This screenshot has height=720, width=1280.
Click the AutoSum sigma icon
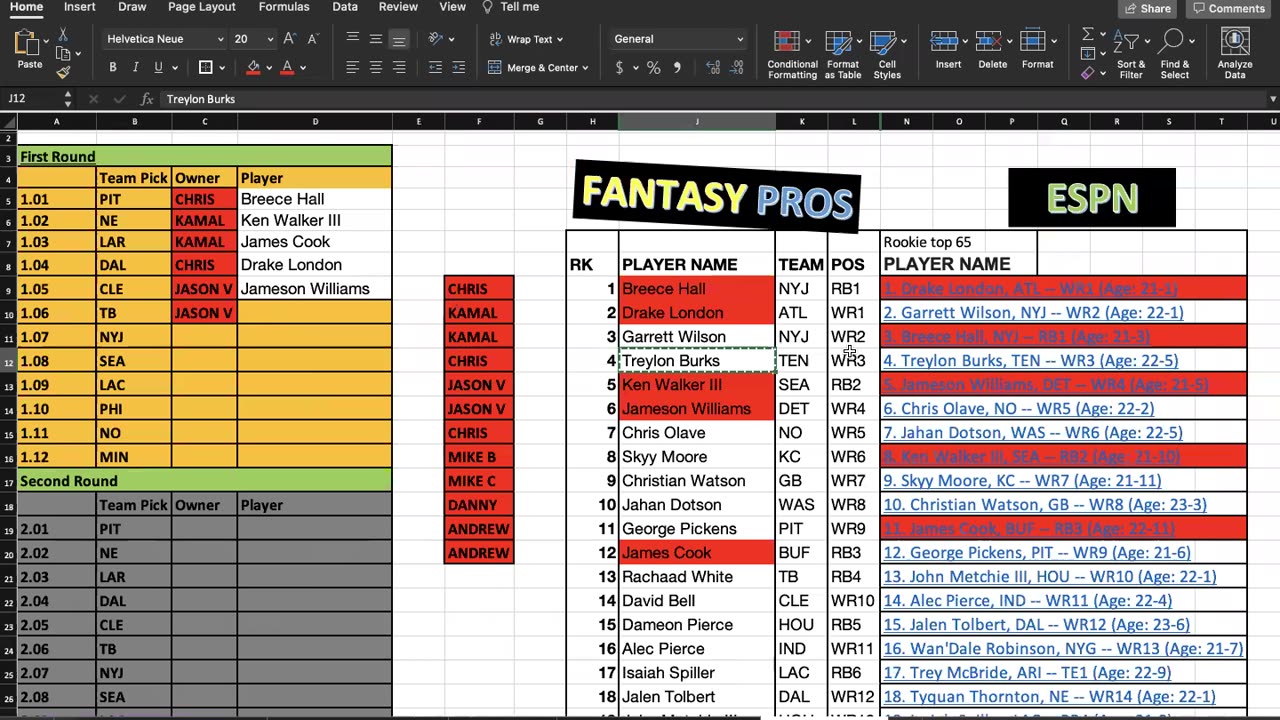[1087, 35]
